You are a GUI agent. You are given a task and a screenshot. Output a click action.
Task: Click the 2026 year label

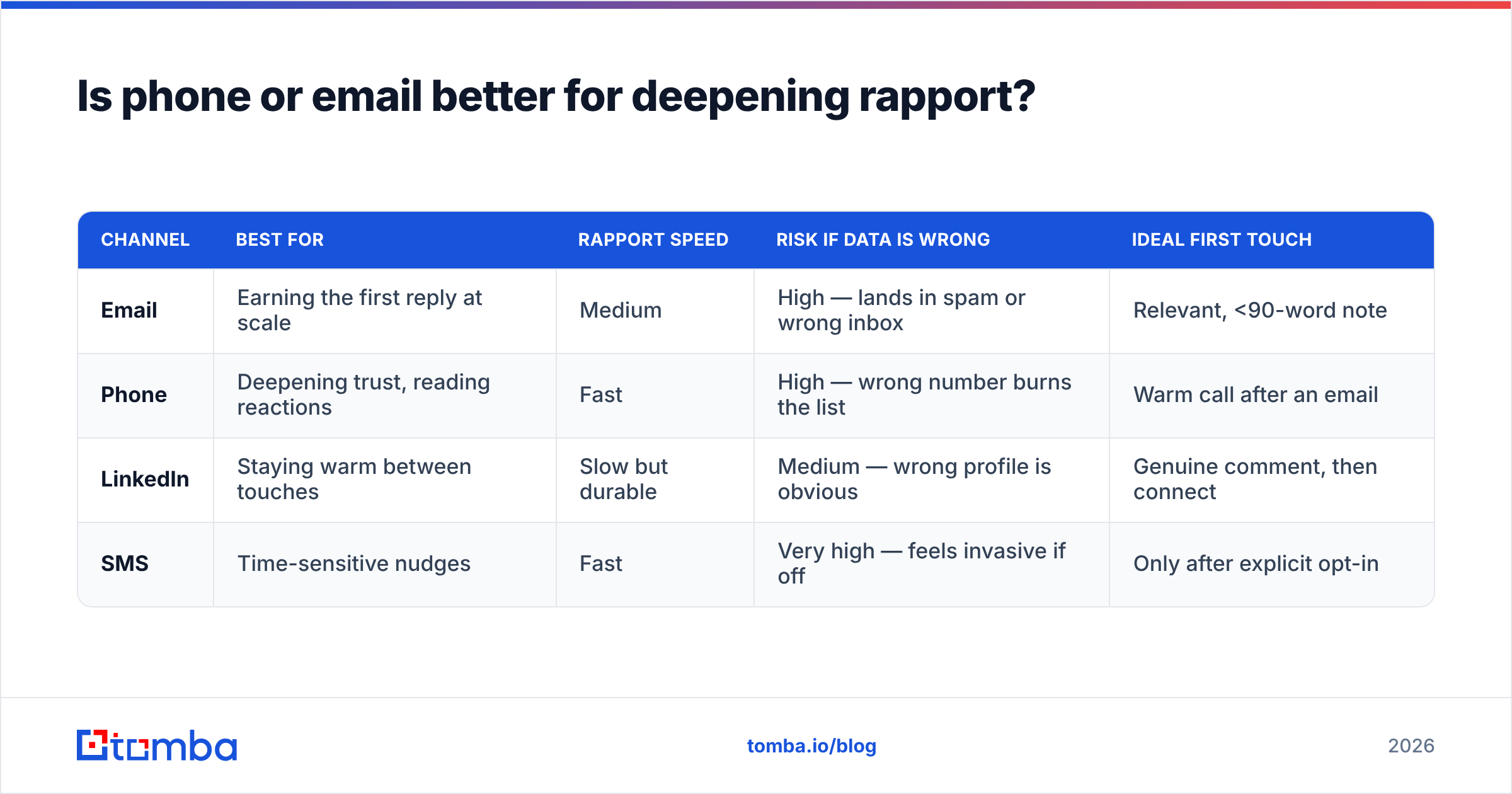[x=1411, y=746]
